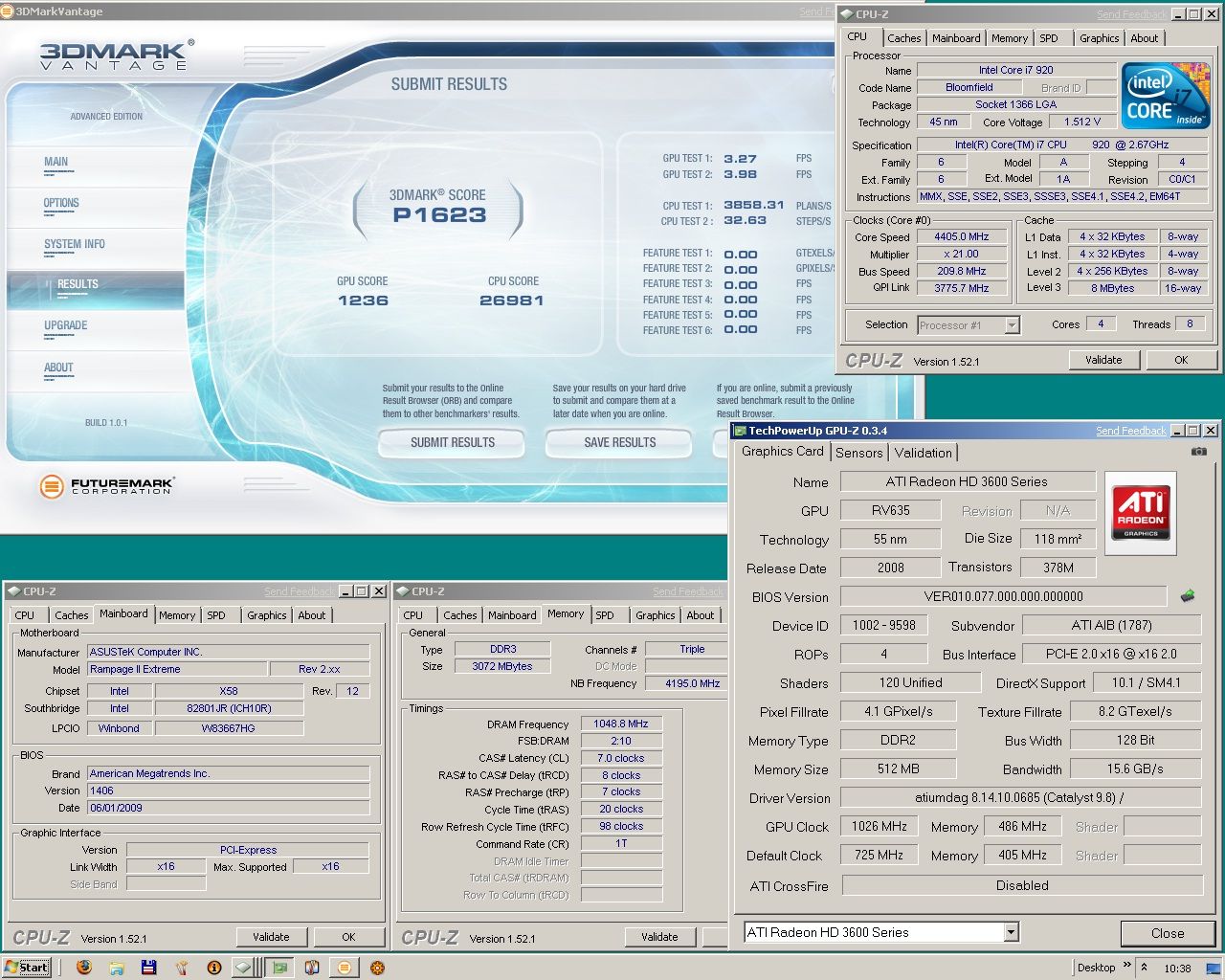Click Validate in Memory CPU-Z window
Viewport: 1225px width, 980px height.
tap(659, 937)
